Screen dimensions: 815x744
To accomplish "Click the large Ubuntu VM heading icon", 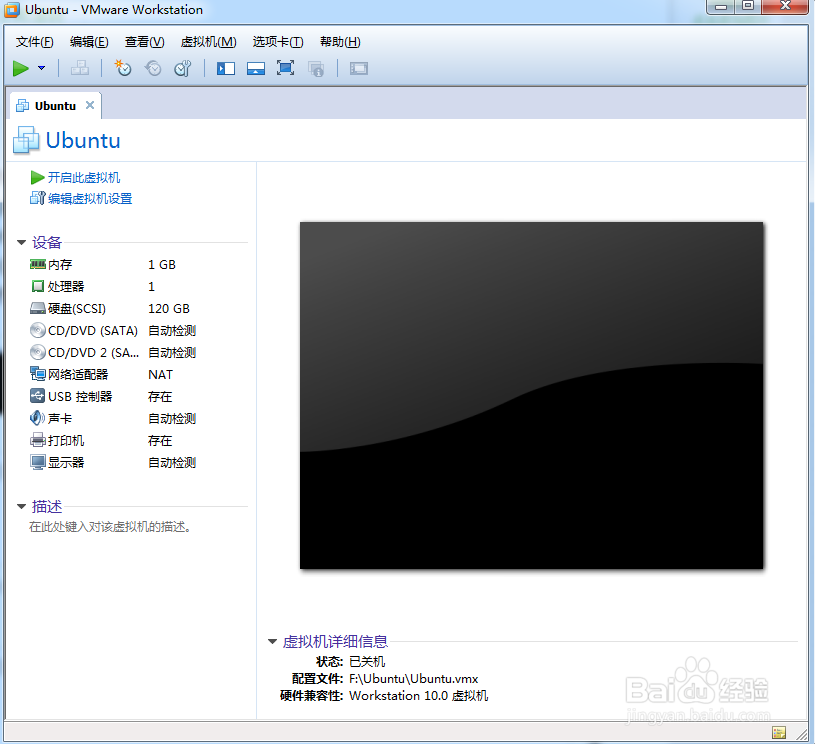I will click(26, 140).
